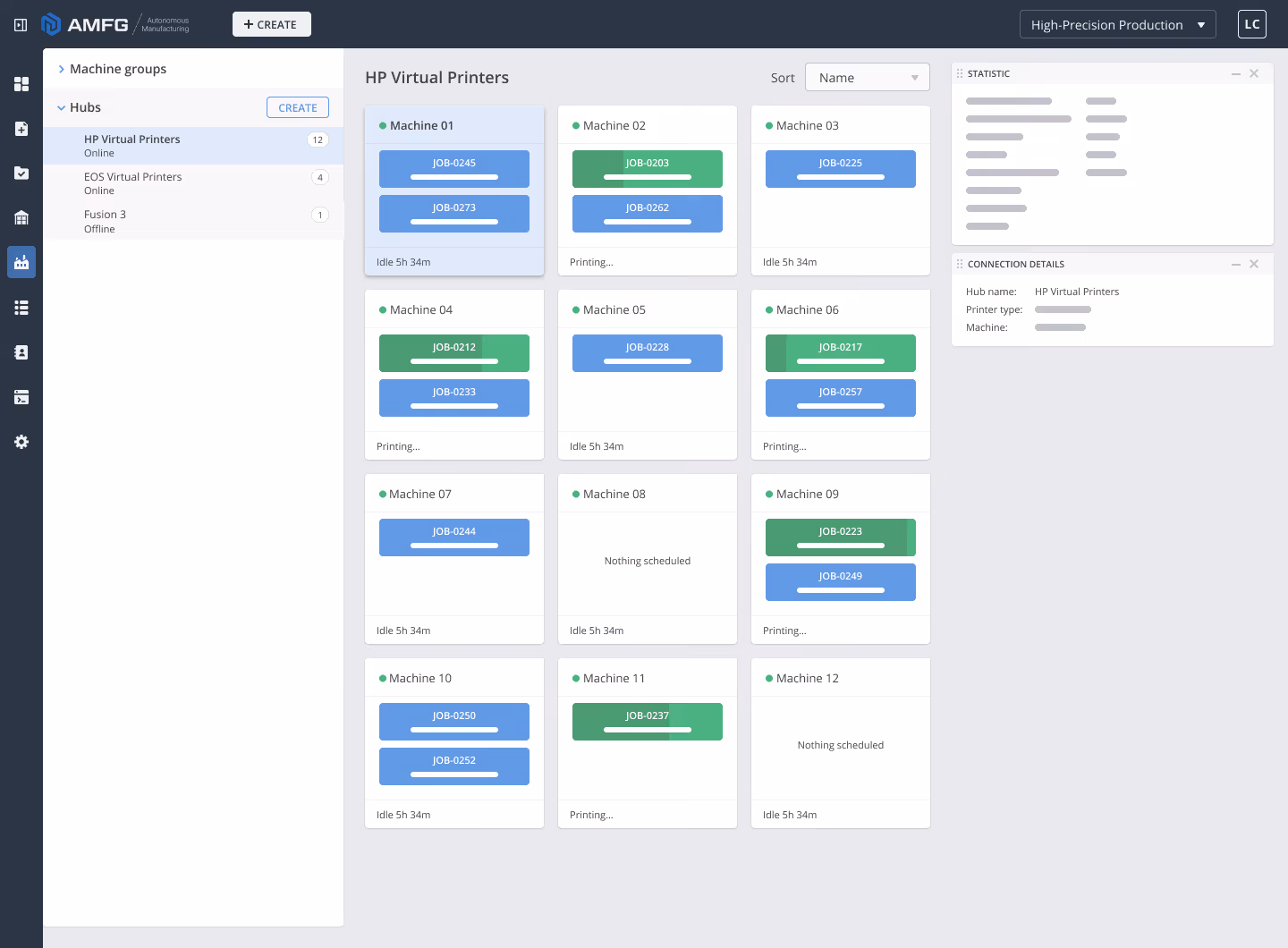Viewport: 1288px width, 948px height.
Task: Open the new file icon in the sidebar
Action: [x=21, y=129]
